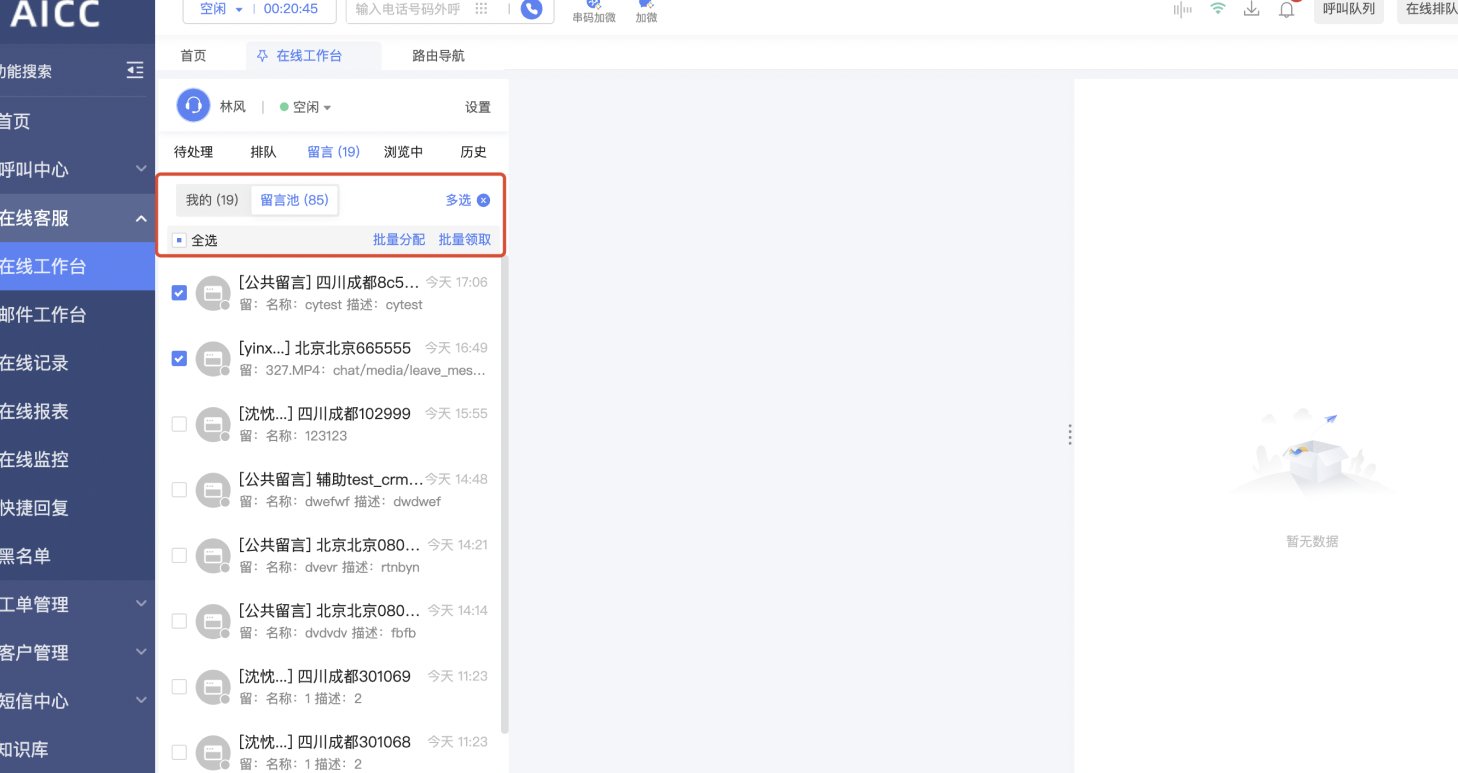This screenshot has width=1458, height=773.
Task: Check the 四川成都301068 message checkbox
Action: click(x=179, y=752)
